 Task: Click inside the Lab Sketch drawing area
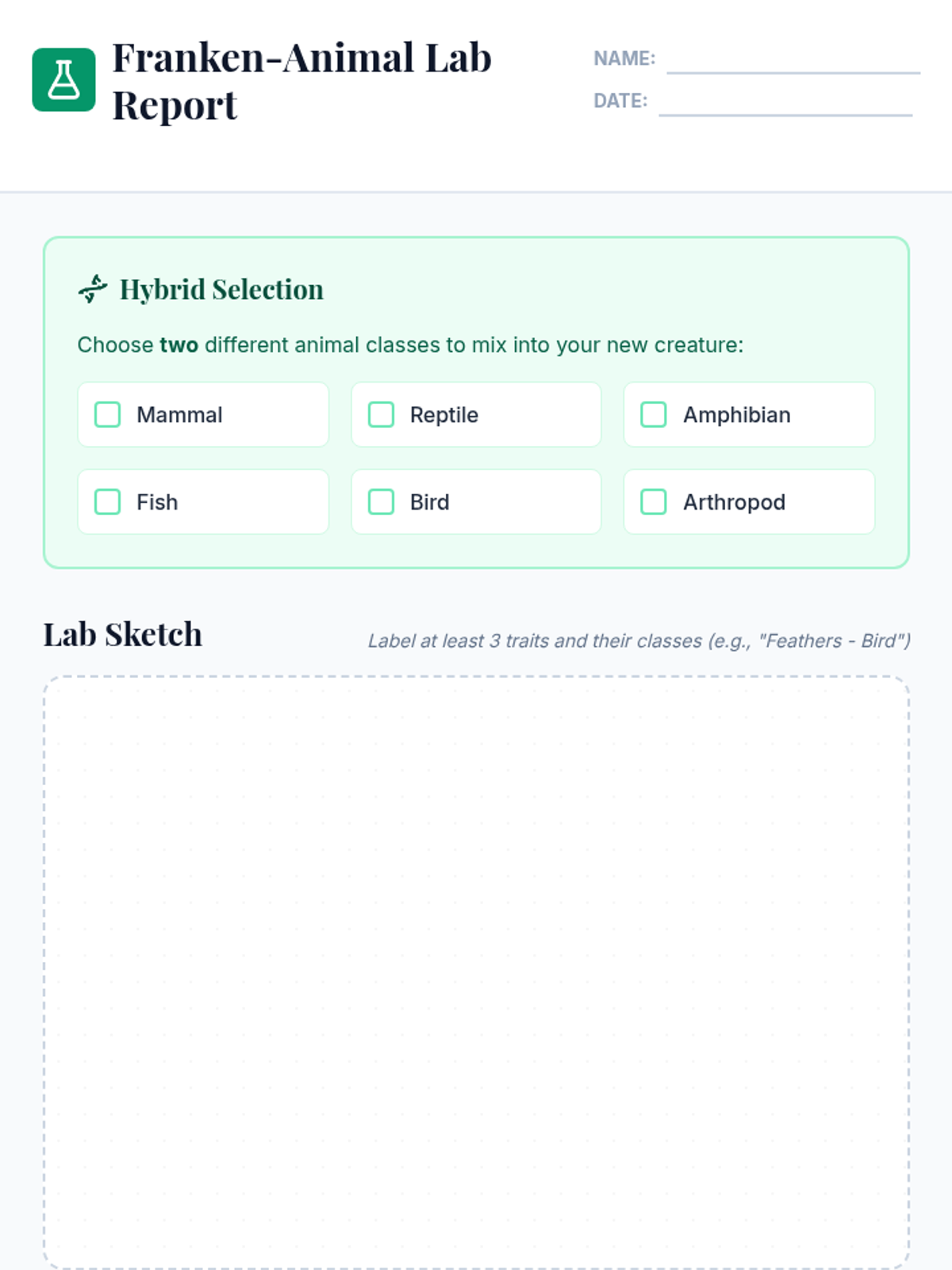pos(476,972)
